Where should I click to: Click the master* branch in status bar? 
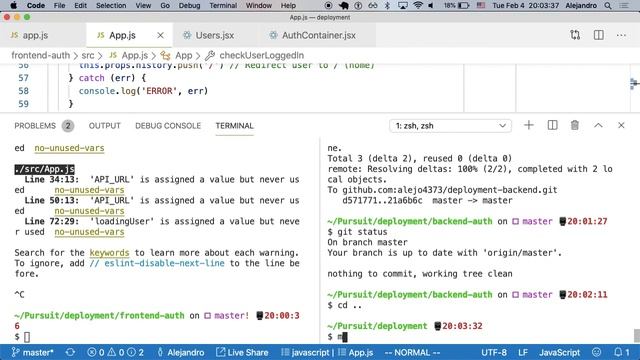(x=33, y=352)
